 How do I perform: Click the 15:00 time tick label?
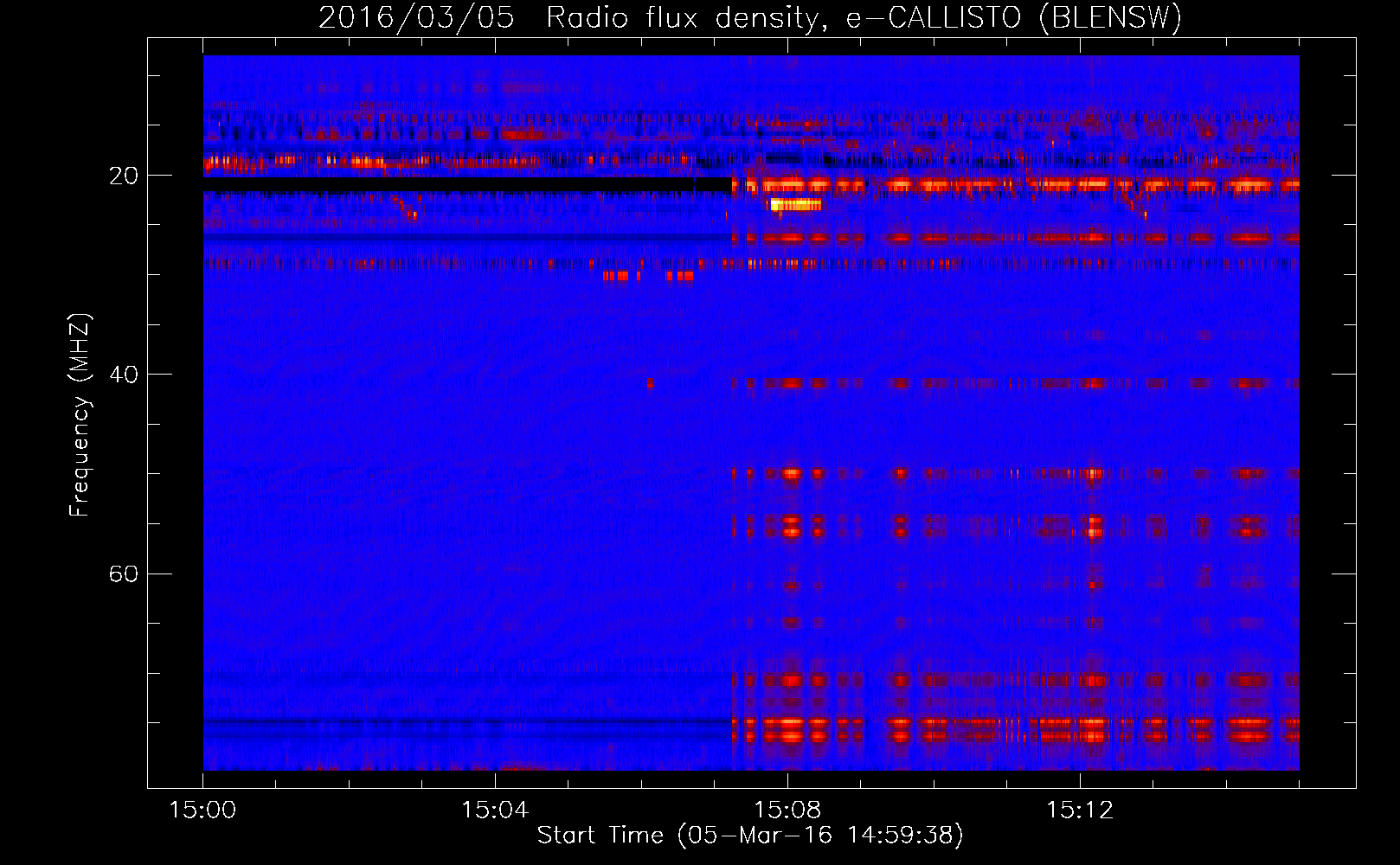203,811
